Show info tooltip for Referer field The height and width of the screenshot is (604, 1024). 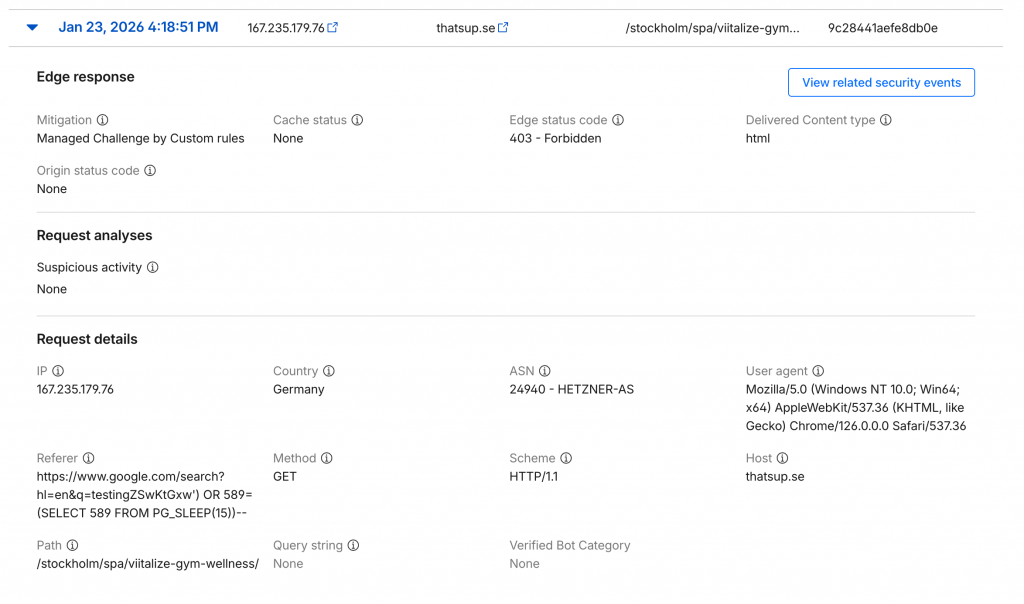88,458
